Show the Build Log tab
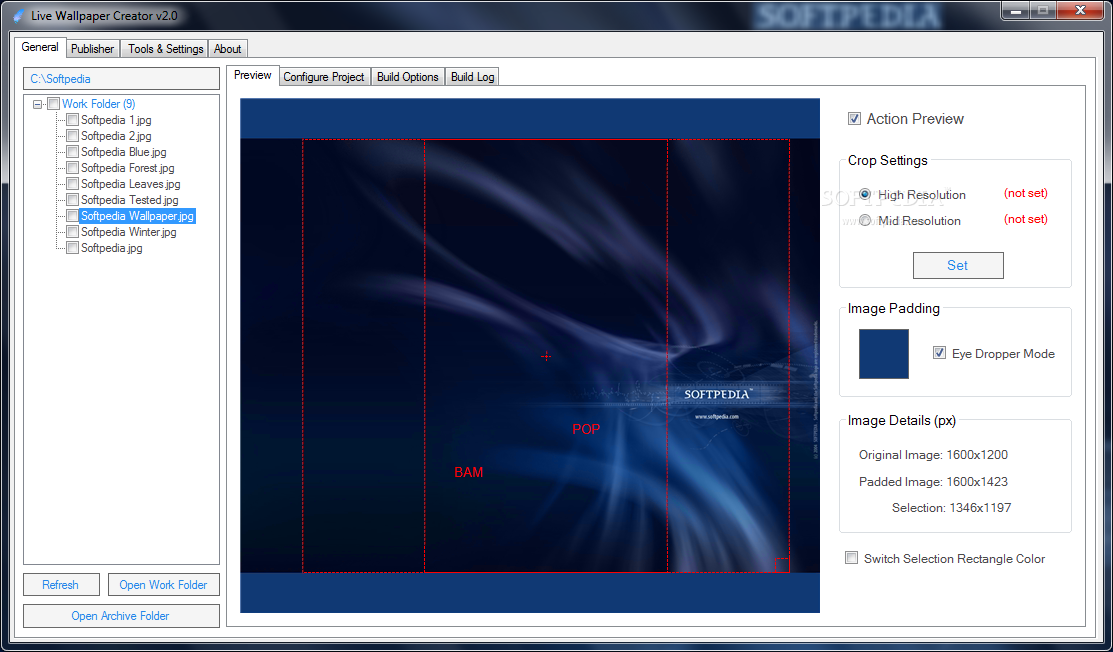Screen dimensions: 1113x652 pyautogui.click(x=473, y=77)
